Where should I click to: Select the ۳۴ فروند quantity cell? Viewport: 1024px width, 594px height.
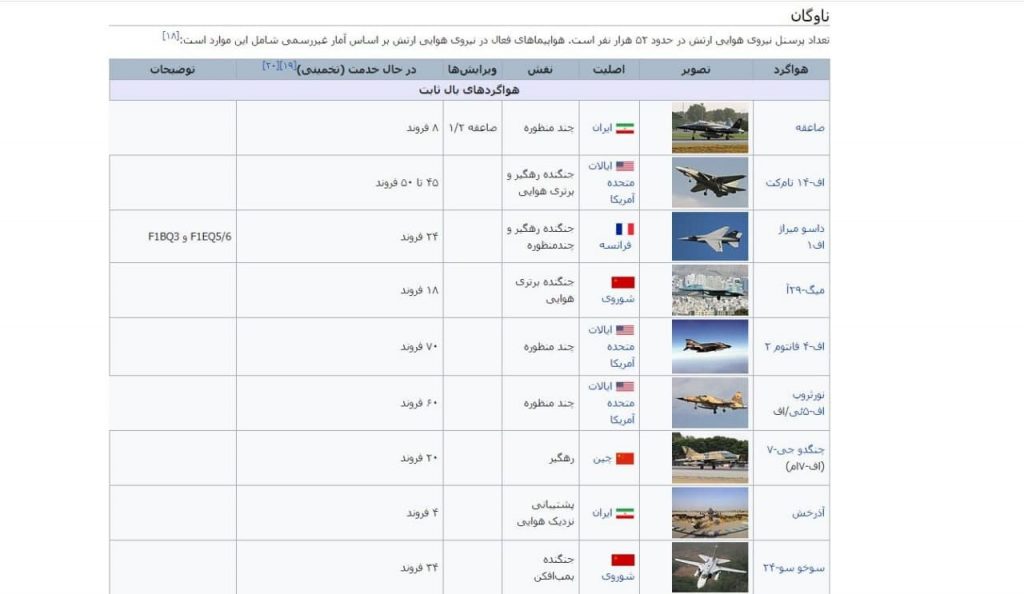pyautogui.click(x=340, y=567)
